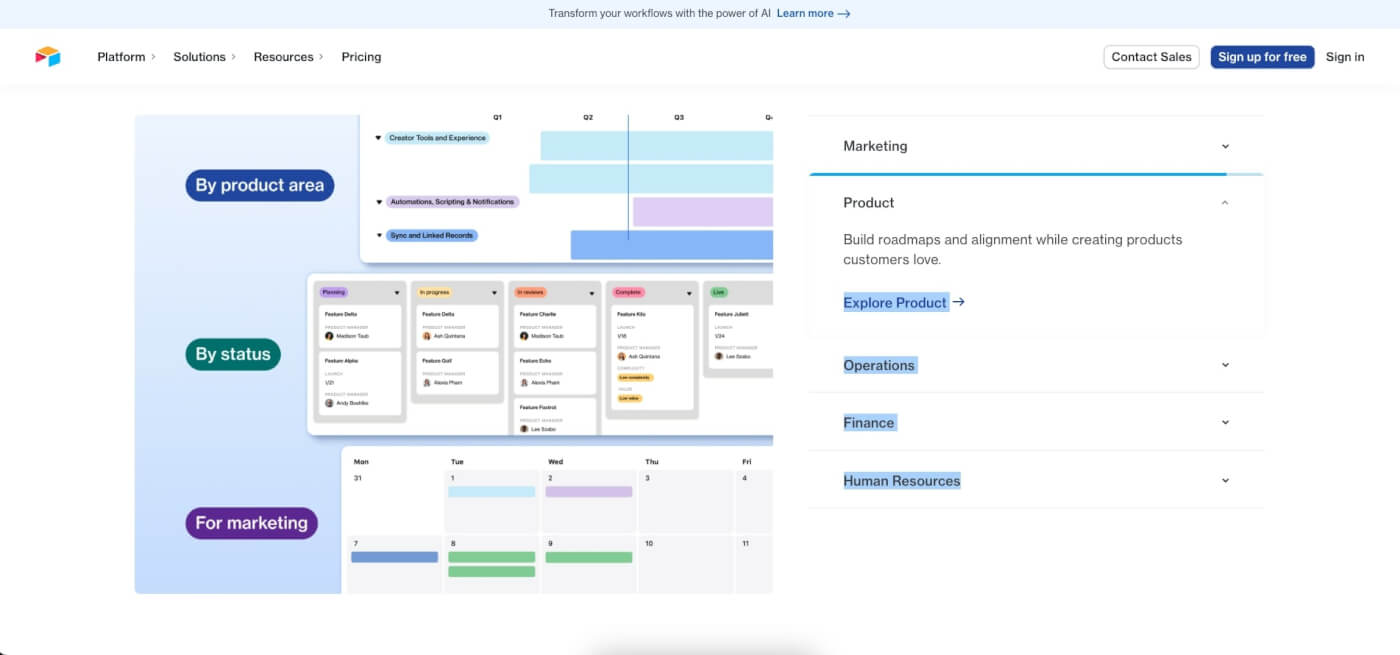This screenshot has width=1400, height=655.
Task: Click Ash Quintana's avatar on Feature Kilo
Action: [x=621, y=356]
